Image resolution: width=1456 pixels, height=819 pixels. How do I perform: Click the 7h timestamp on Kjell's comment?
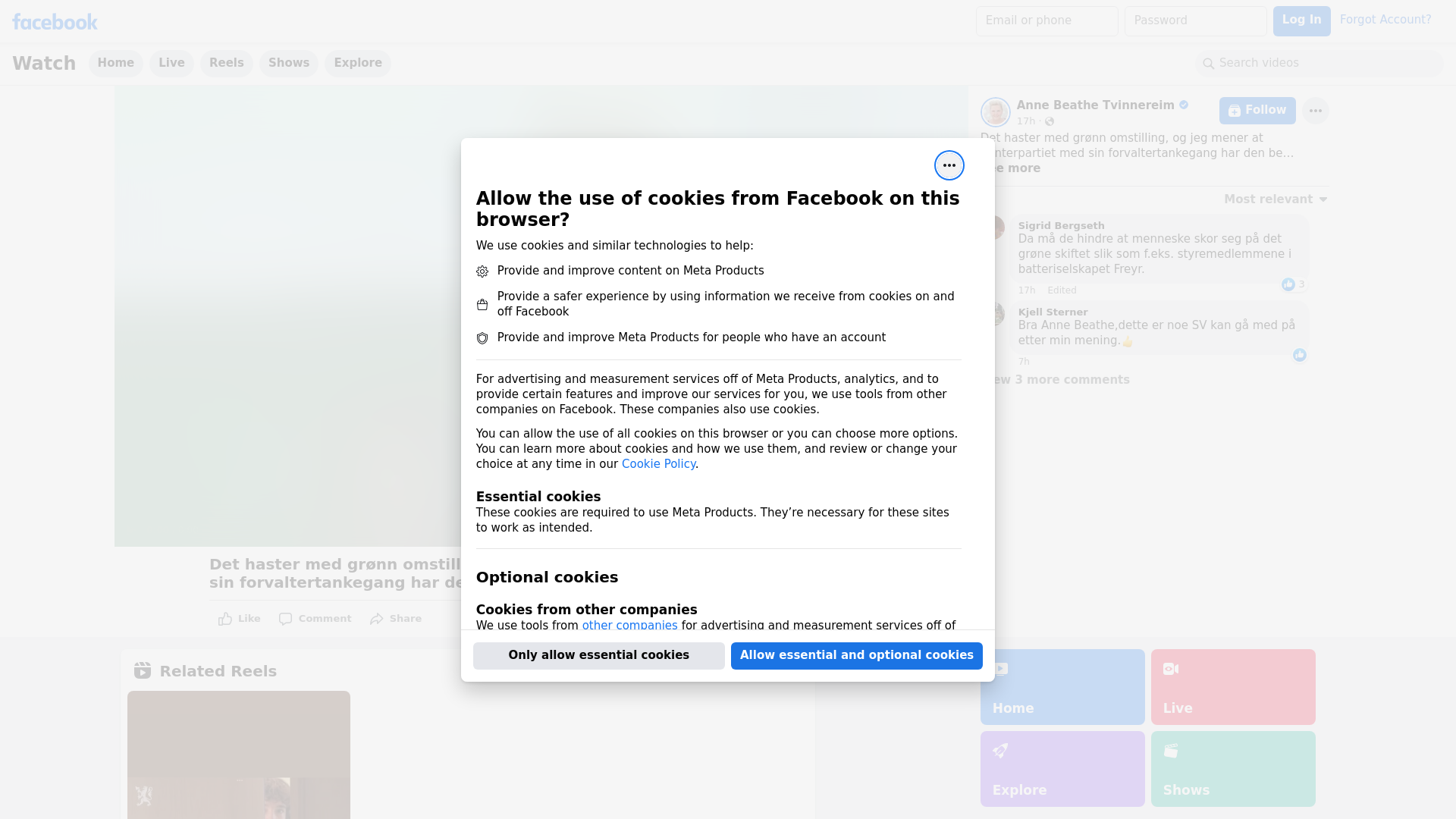tap(1024, 362)
